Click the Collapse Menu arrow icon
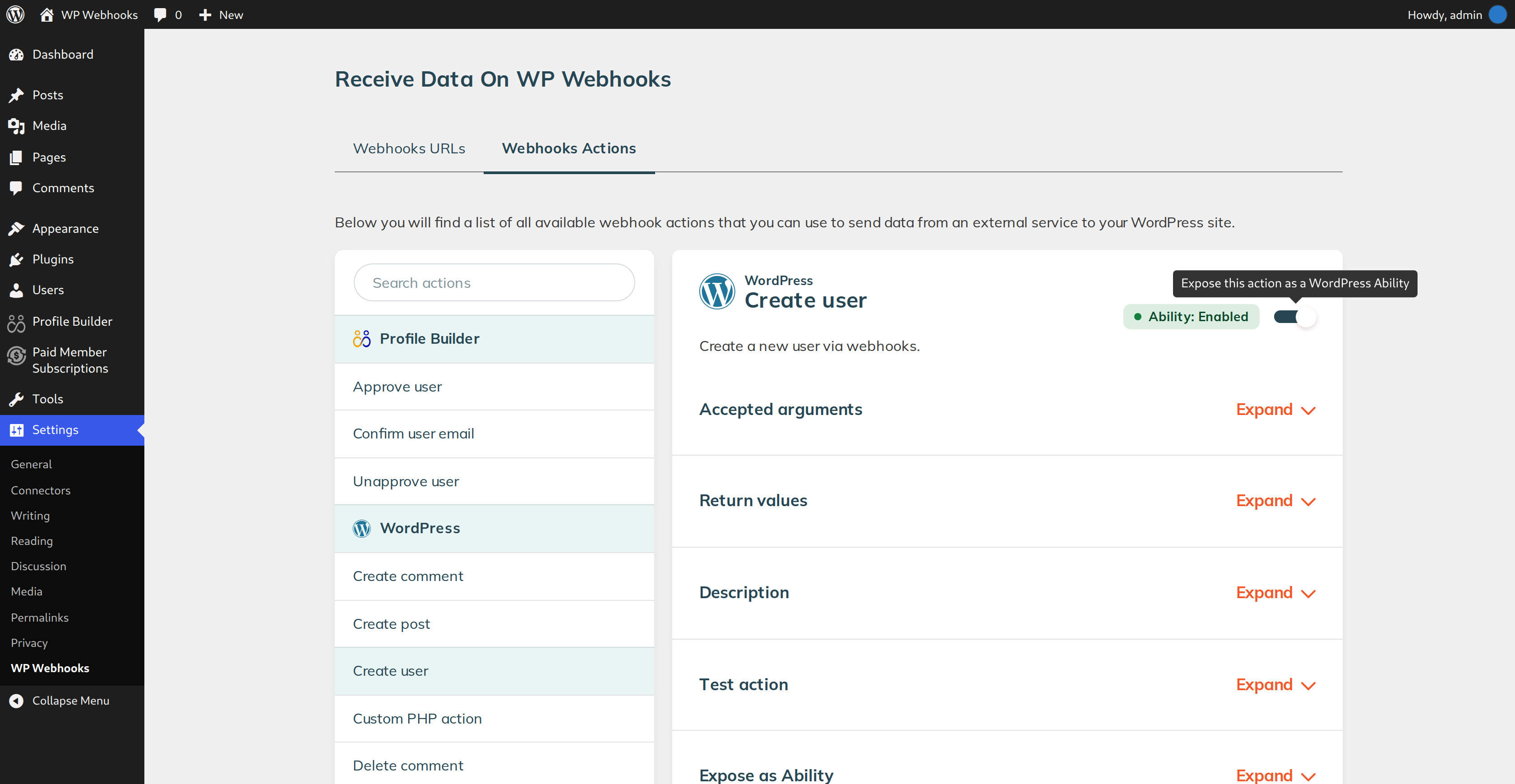Image resolution: width=1515 pixels, height=784 pixels. [x=16, y=701]
